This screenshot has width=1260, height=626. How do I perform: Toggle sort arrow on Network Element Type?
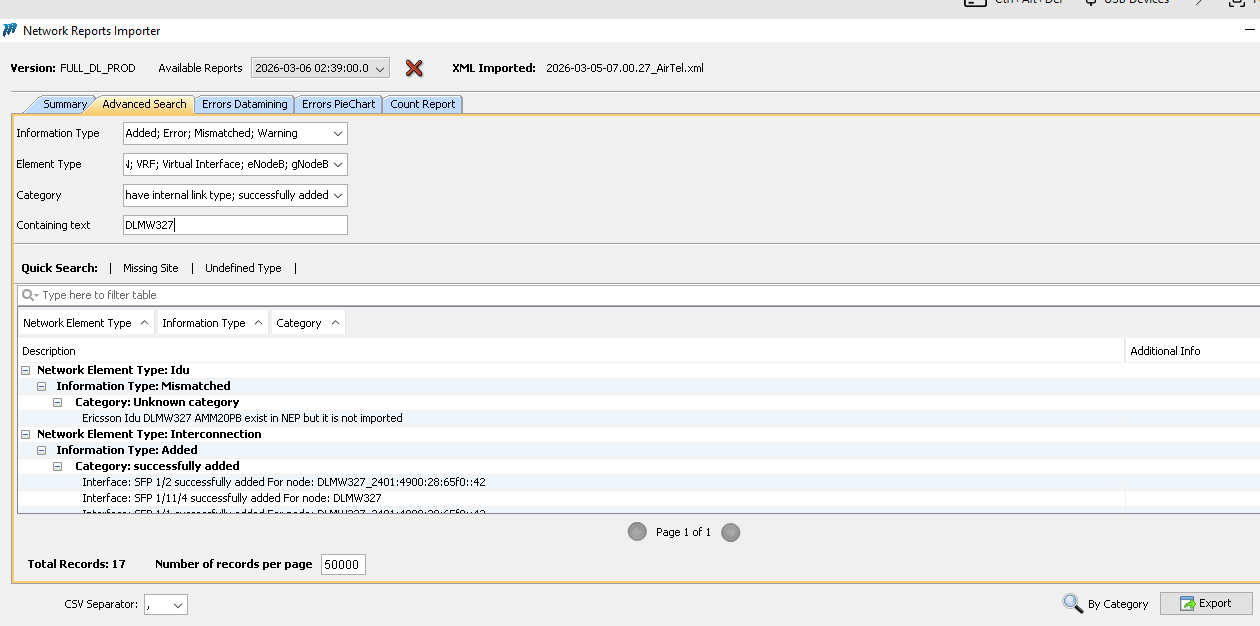(144, 323)
